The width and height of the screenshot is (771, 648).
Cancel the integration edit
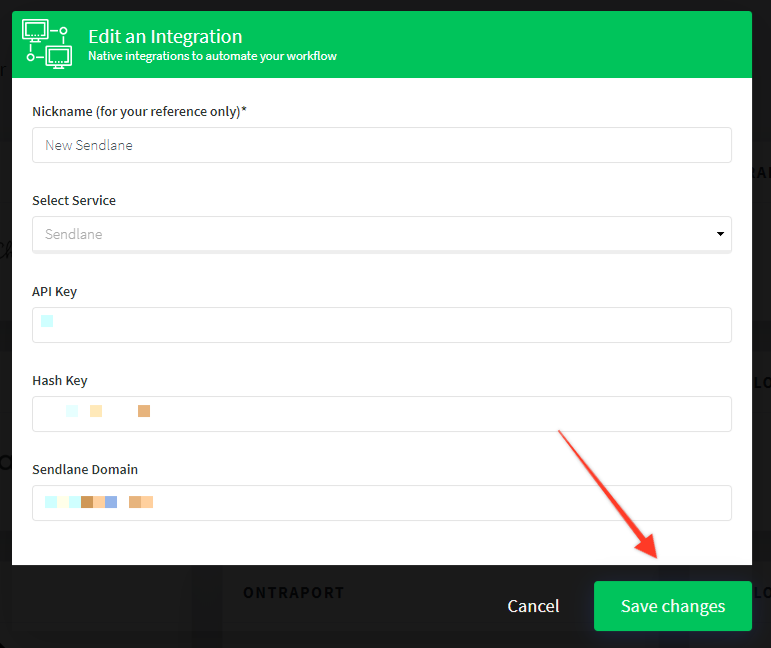tap(533, 606)
